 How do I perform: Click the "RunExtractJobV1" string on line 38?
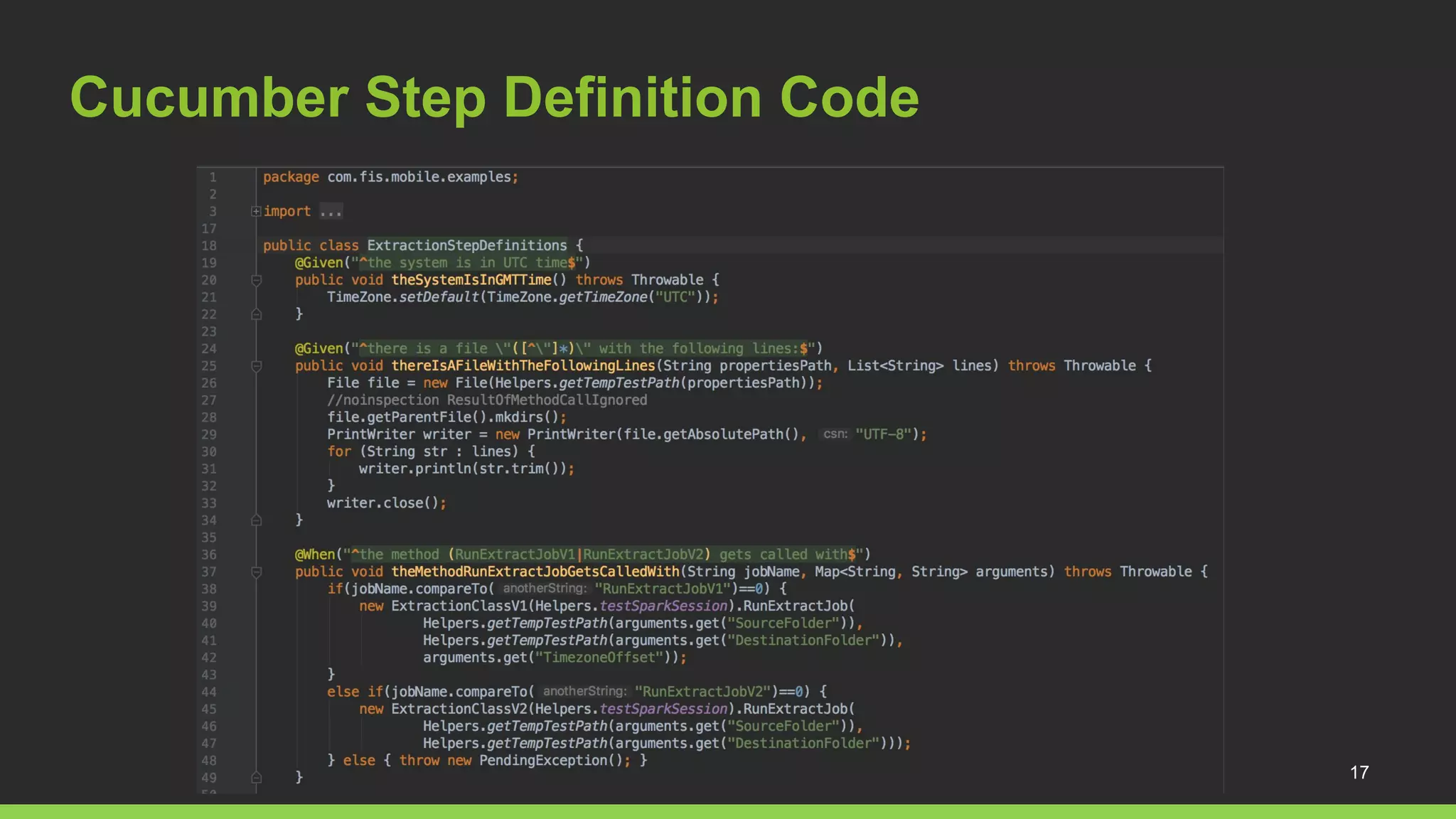tap(663, 589)
